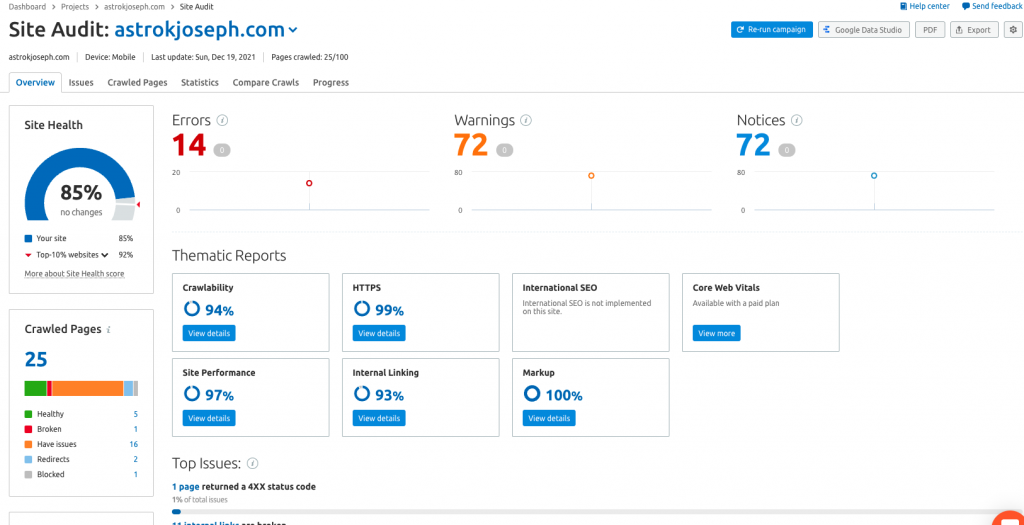
Task: Click the gray Blocked color swatch
Action: coord(28,474)
